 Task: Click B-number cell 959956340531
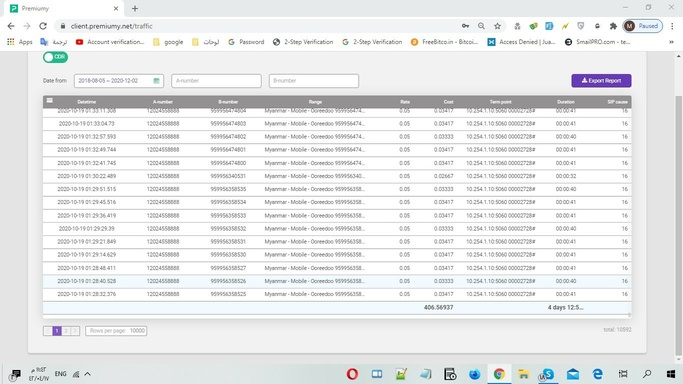228,176
